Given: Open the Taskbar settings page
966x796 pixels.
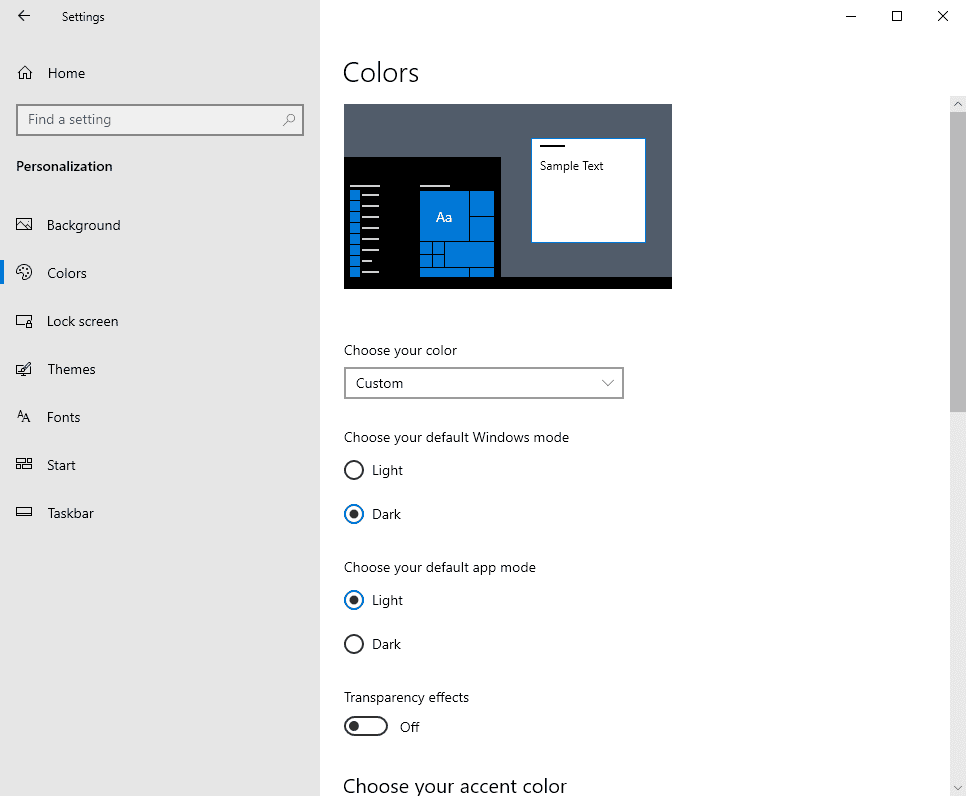Looking at the screenshot, I should (x=160, y=513).
